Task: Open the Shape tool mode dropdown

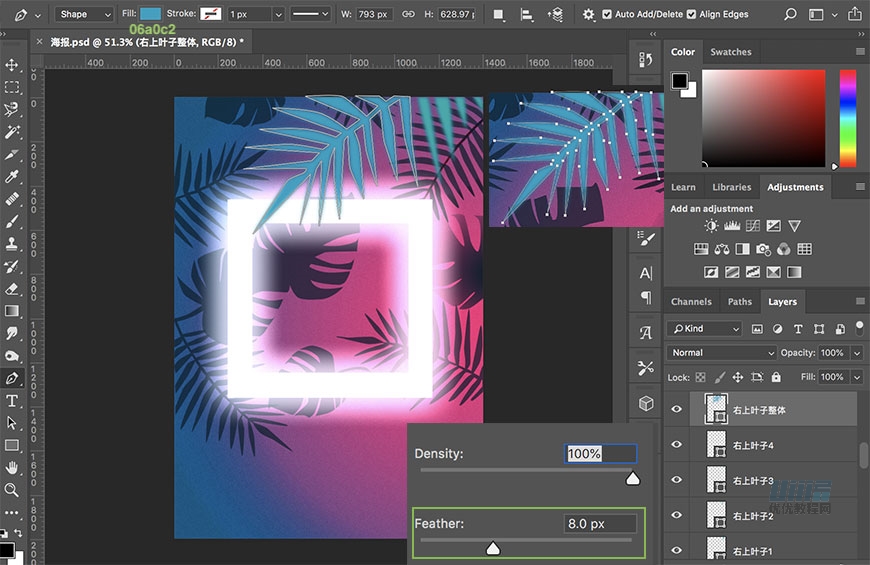Action: tap(84, 15)
